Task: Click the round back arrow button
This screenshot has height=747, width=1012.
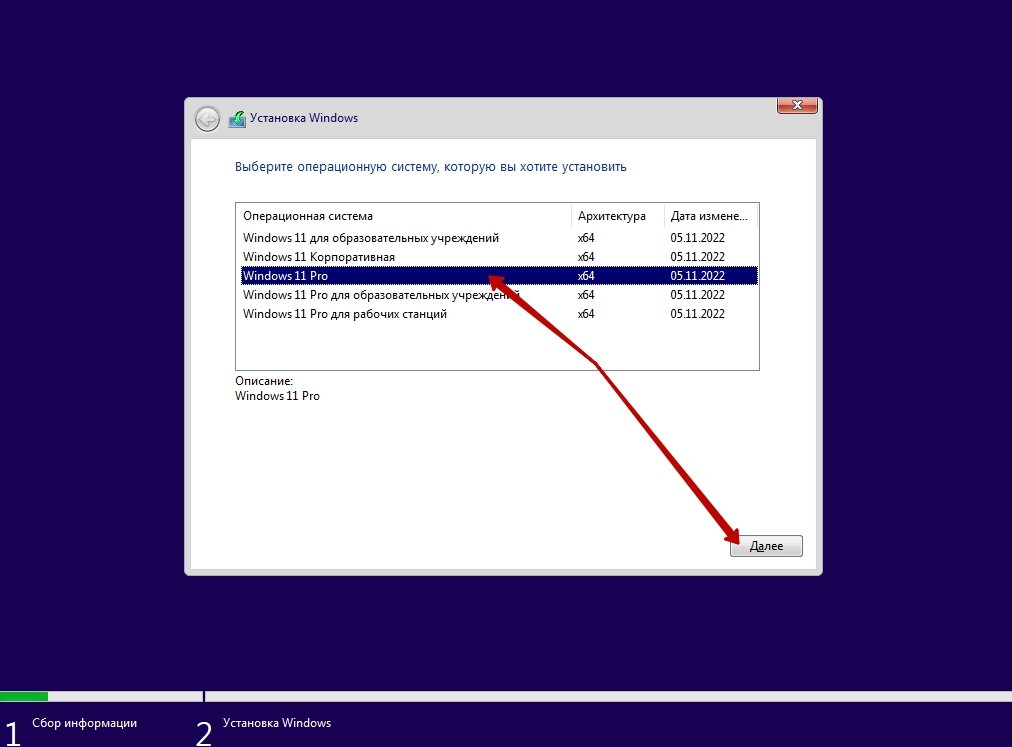Action: pyautogui.click(x=207, y=119)
